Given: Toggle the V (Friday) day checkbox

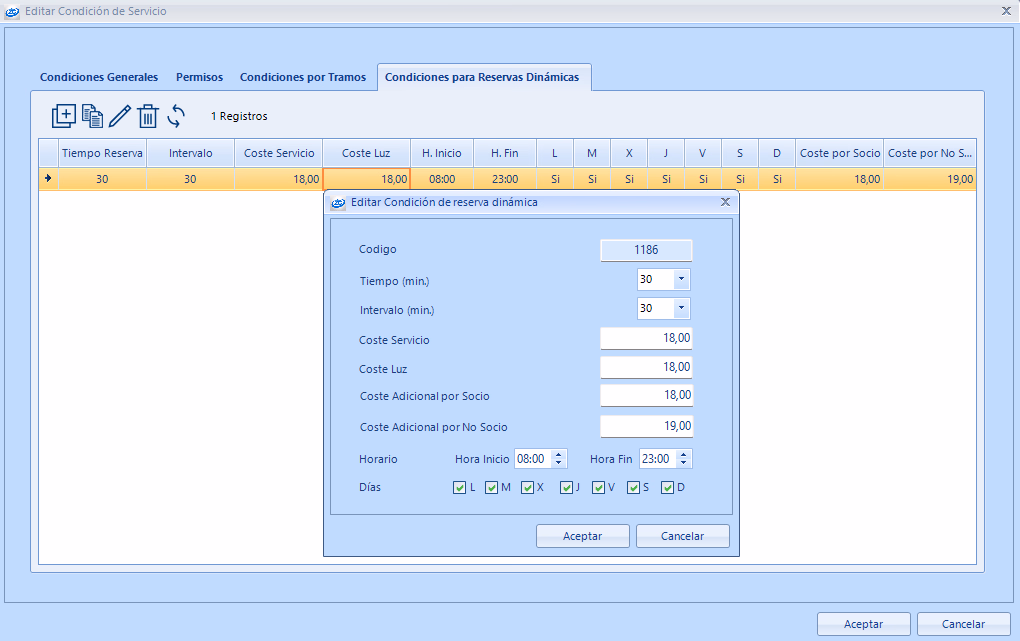Looking at the screenshot, I should 598,488.
